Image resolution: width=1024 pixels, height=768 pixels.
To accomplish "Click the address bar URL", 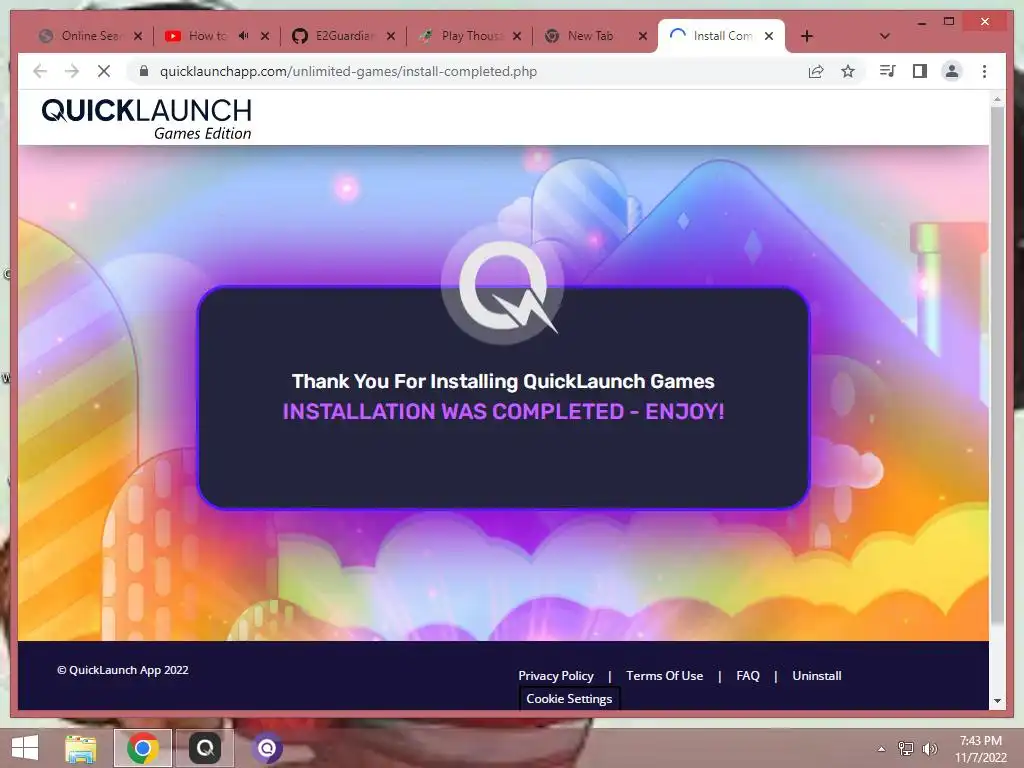I will click(x=348, y=71).
